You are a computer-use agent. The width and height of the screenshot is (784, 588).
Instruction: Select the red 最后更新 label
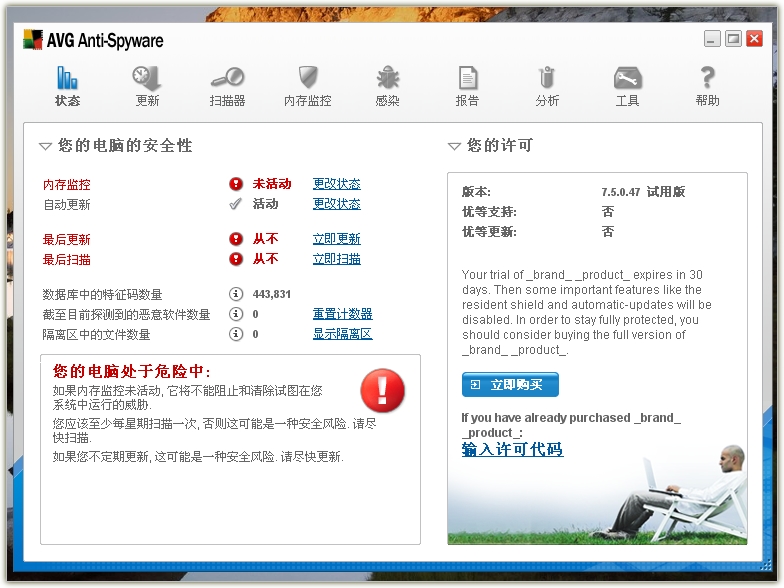[x=66, y=240]
